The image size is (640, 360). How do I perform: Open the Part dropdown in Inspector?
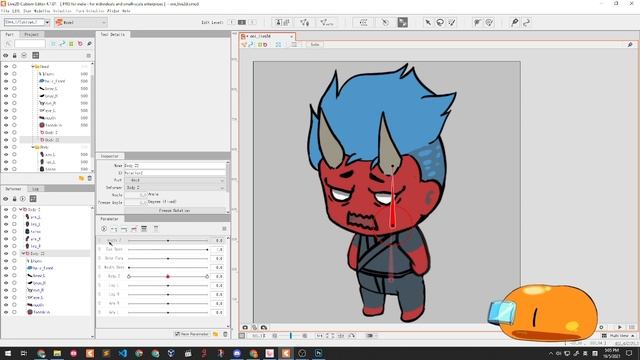[175, 180]
